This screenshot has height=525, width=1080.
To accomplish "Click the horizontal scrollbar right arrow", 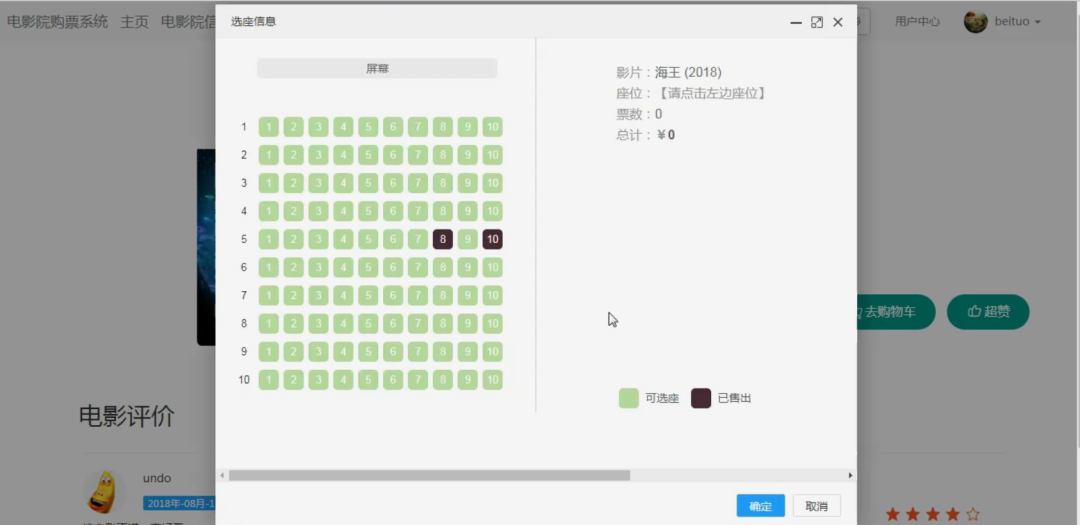I will click(x=851, y=475).
